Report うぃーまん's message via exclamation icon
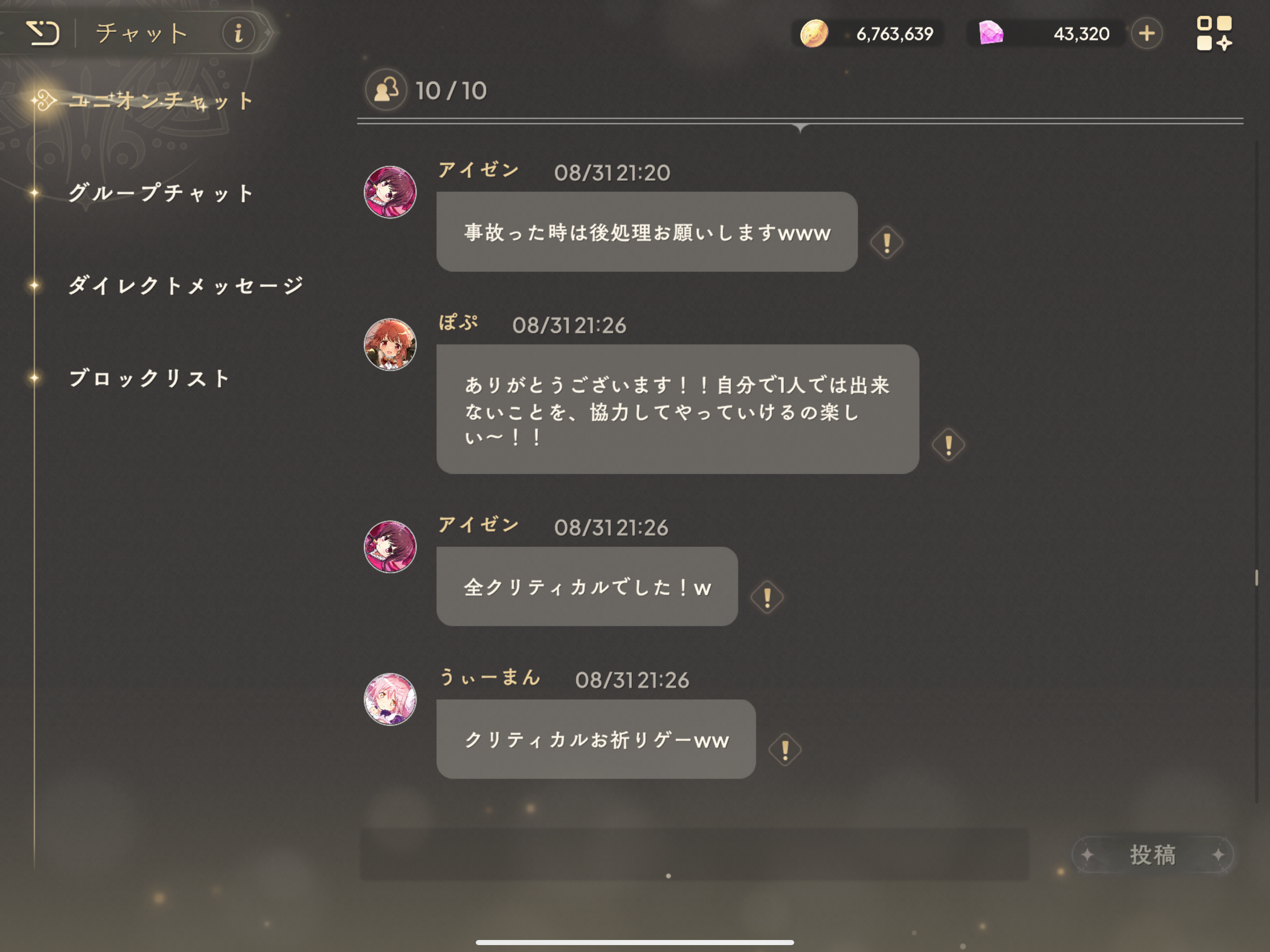 click(x=785, y=750)
